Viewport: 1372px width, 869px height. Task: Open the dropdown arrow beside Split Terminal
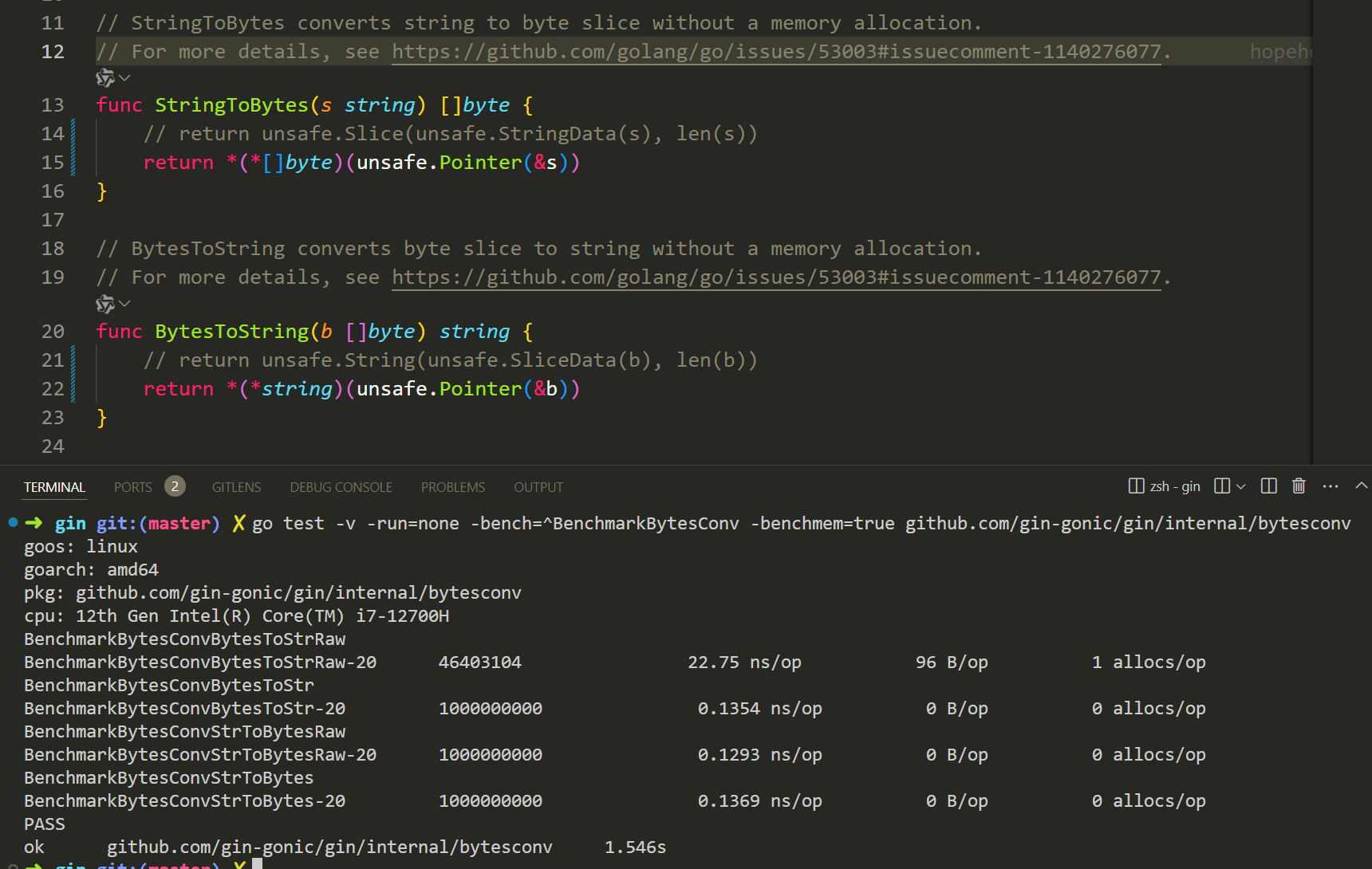pos(1240,486)
